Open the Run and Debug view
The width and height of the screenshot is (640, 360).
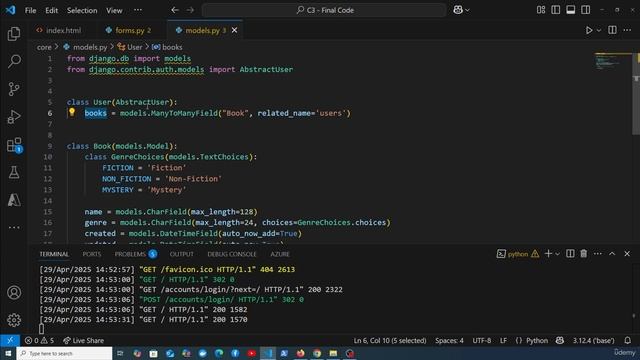pos(14,117)
